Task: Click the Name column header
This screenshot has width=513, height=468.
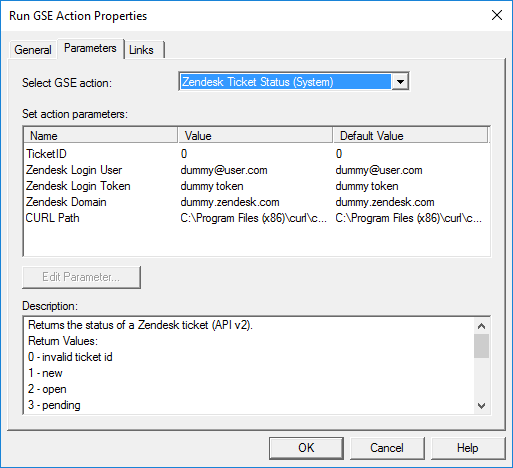Action: pos(100,136)
